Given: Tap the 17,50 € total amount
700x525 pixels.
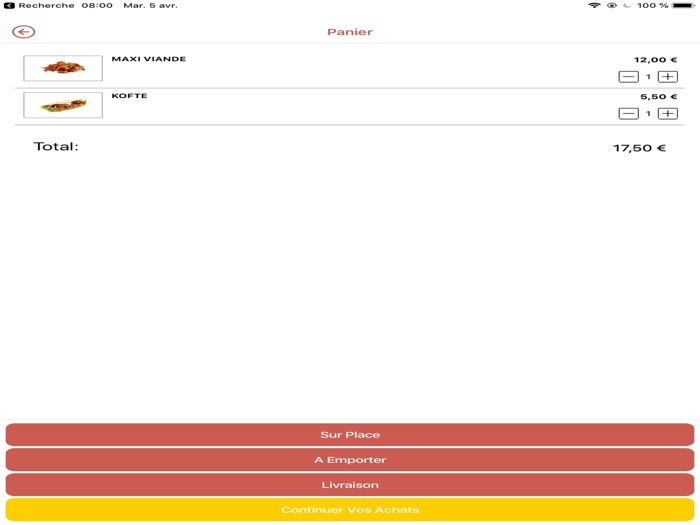Looking at the screenshot, I should coord(639,148).
